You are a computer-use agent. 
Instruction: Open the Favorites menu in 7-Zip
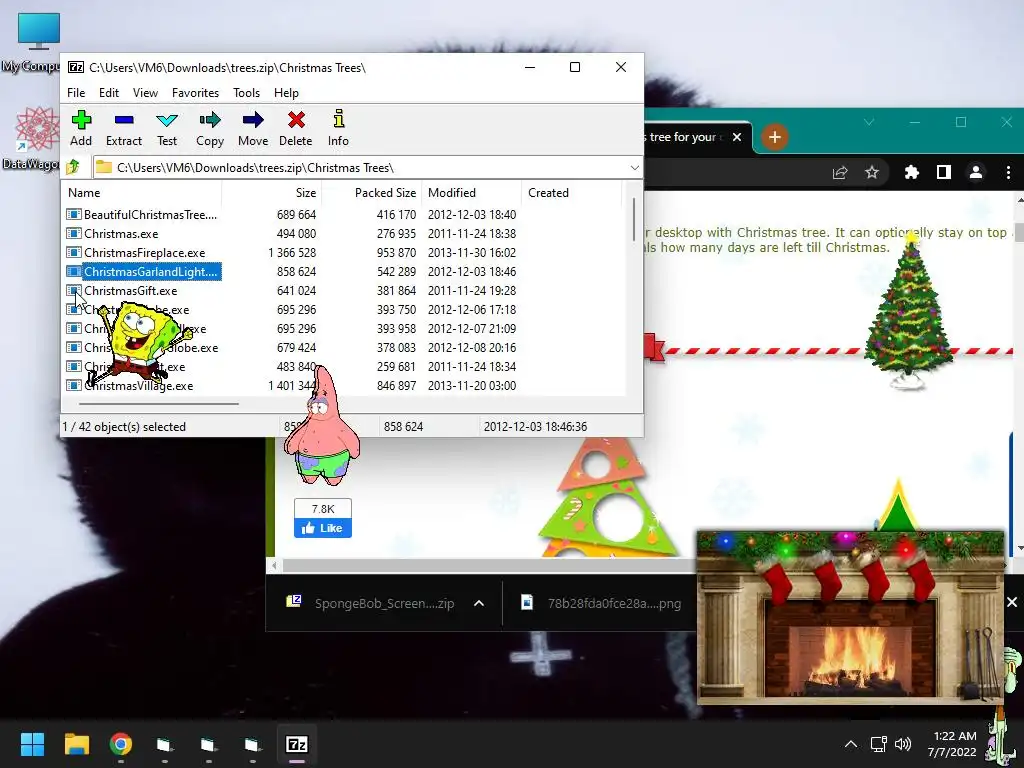[x=195, y=93]
